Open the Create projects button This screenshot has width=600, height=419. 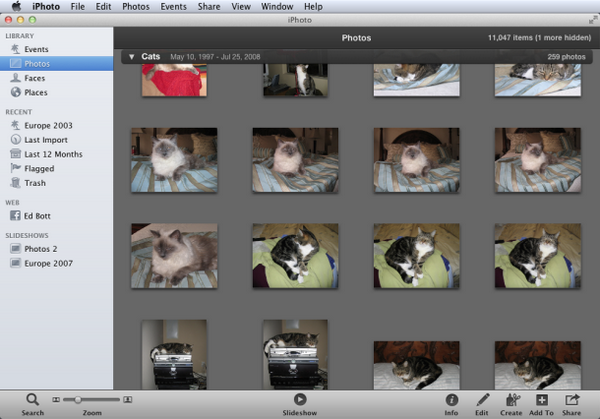pyautogui.click(x=512, y=401)
